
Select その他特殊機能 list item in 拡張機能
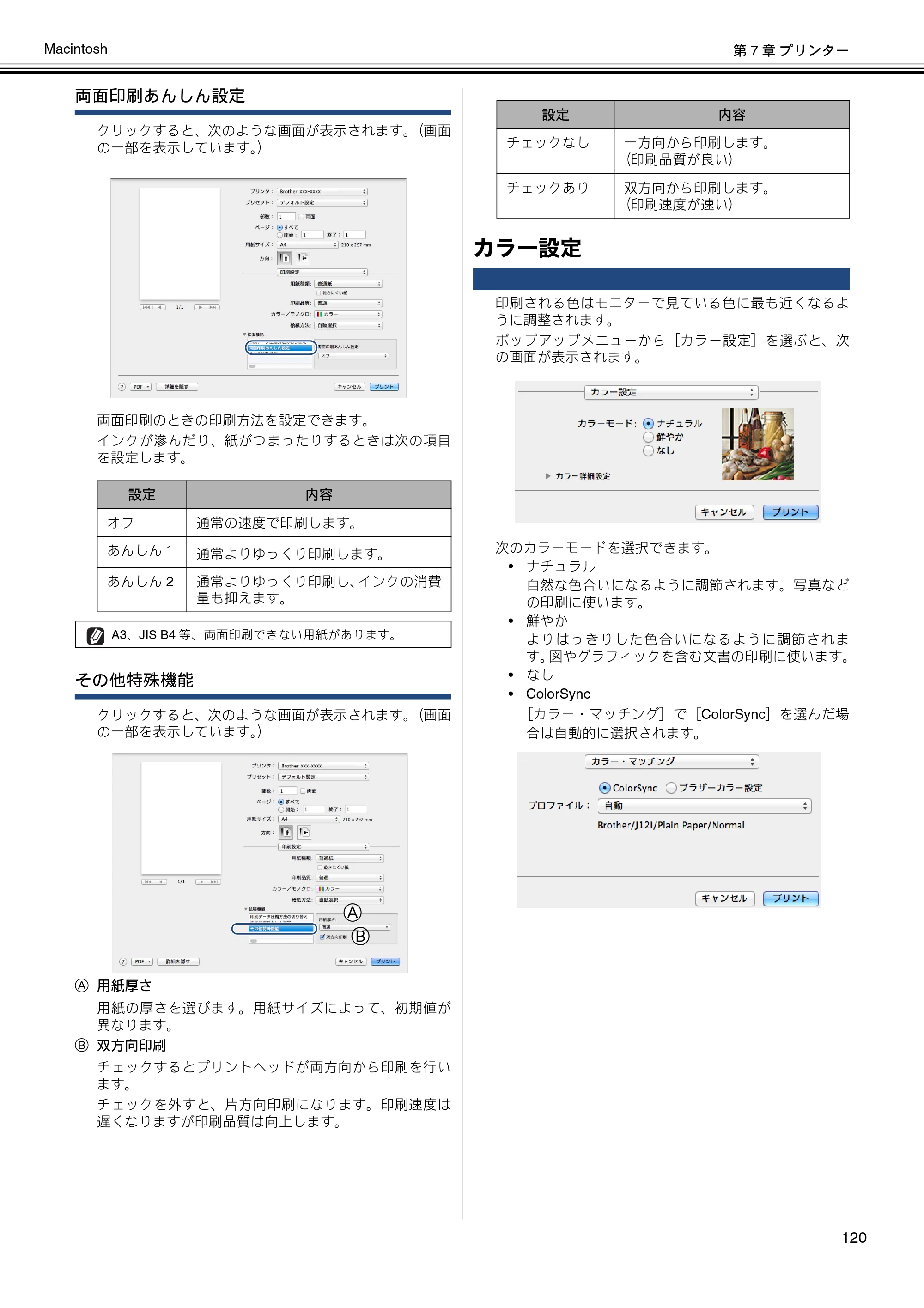(x=282, y=929)
